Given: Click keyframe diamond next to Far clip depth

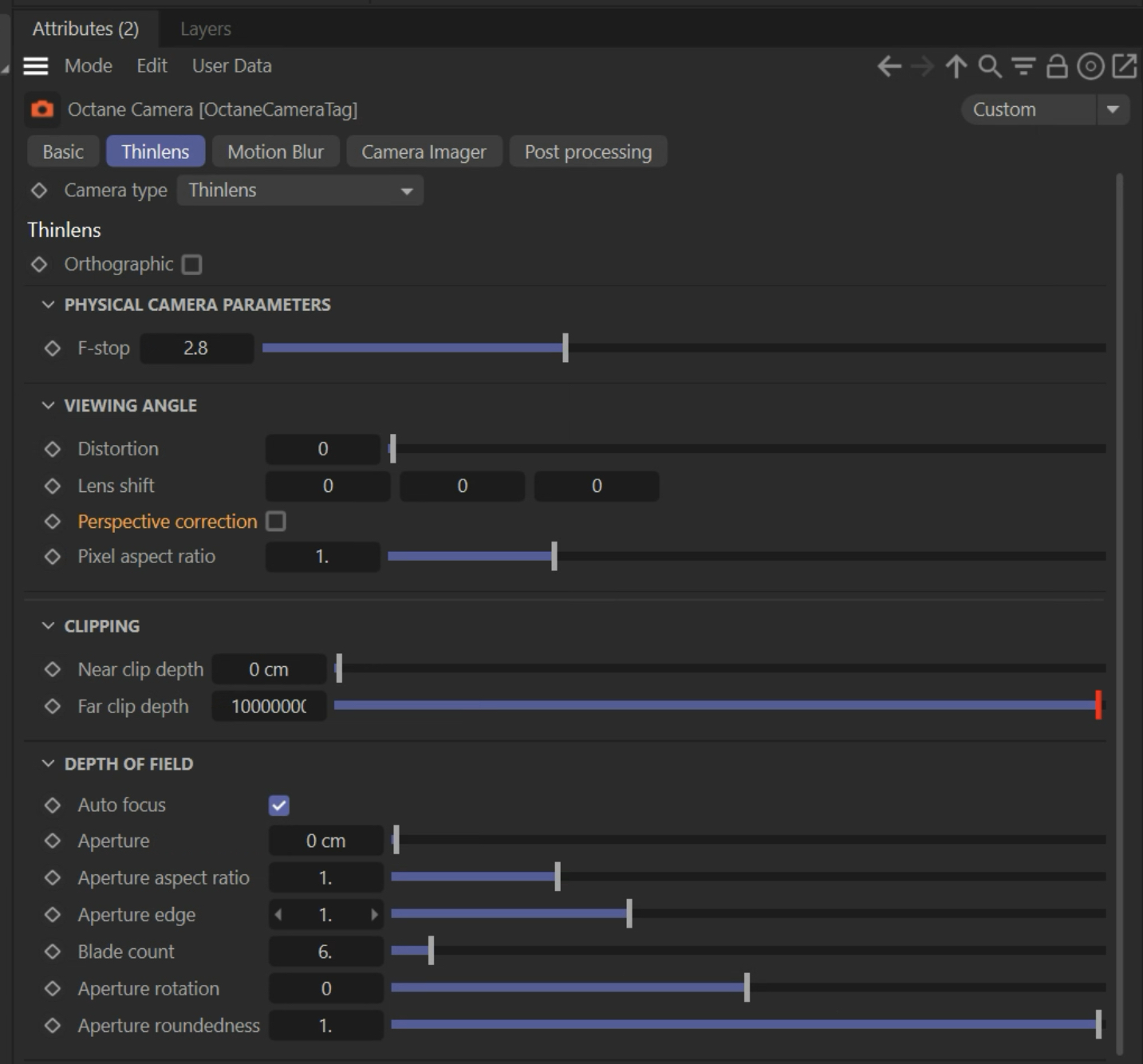Looking at the screenshot, I should coord(53,707).
